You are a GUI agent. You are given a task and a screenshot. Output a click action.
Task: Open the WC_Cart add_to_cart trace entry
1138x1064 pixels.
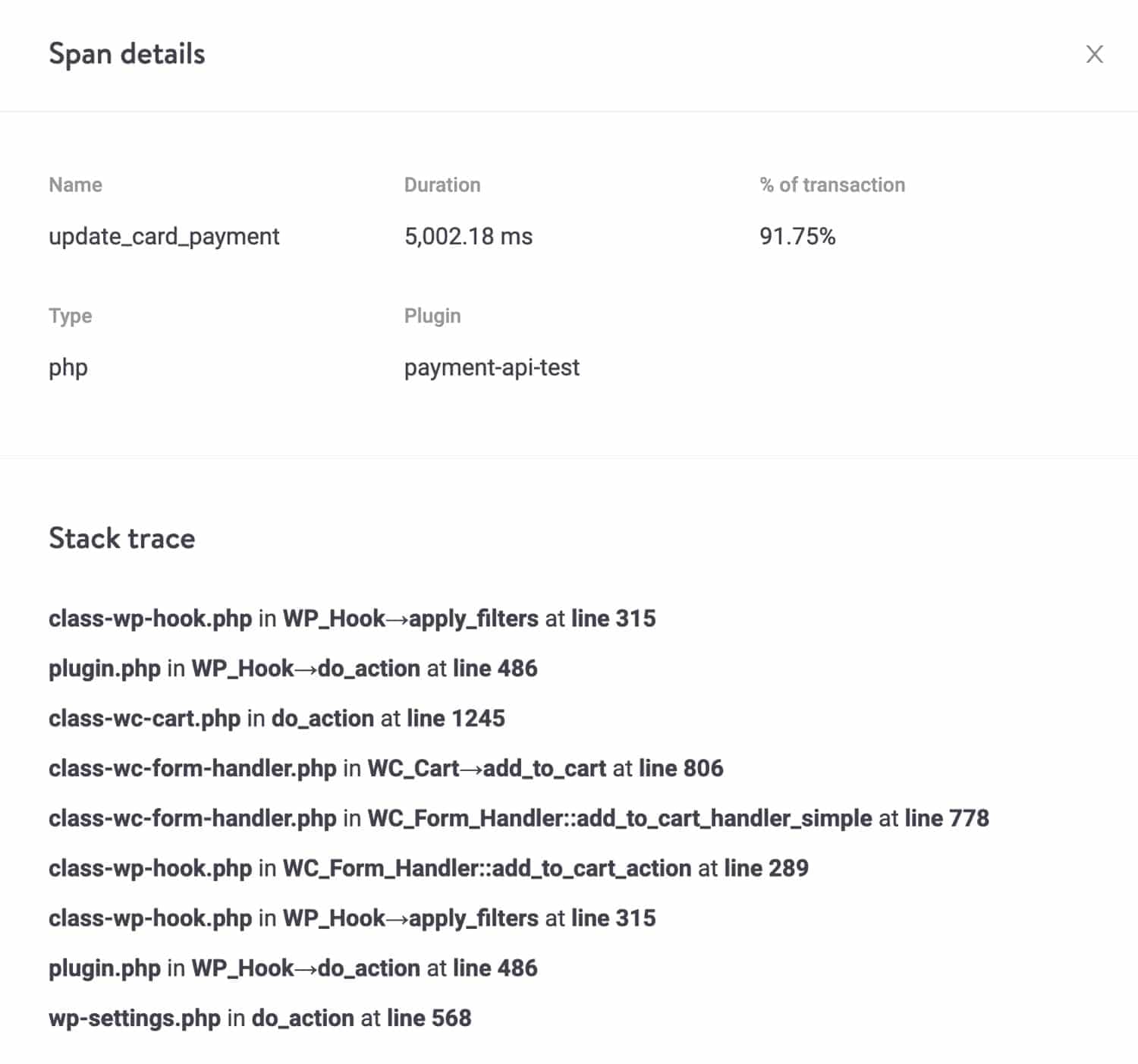tap(385, 768)
